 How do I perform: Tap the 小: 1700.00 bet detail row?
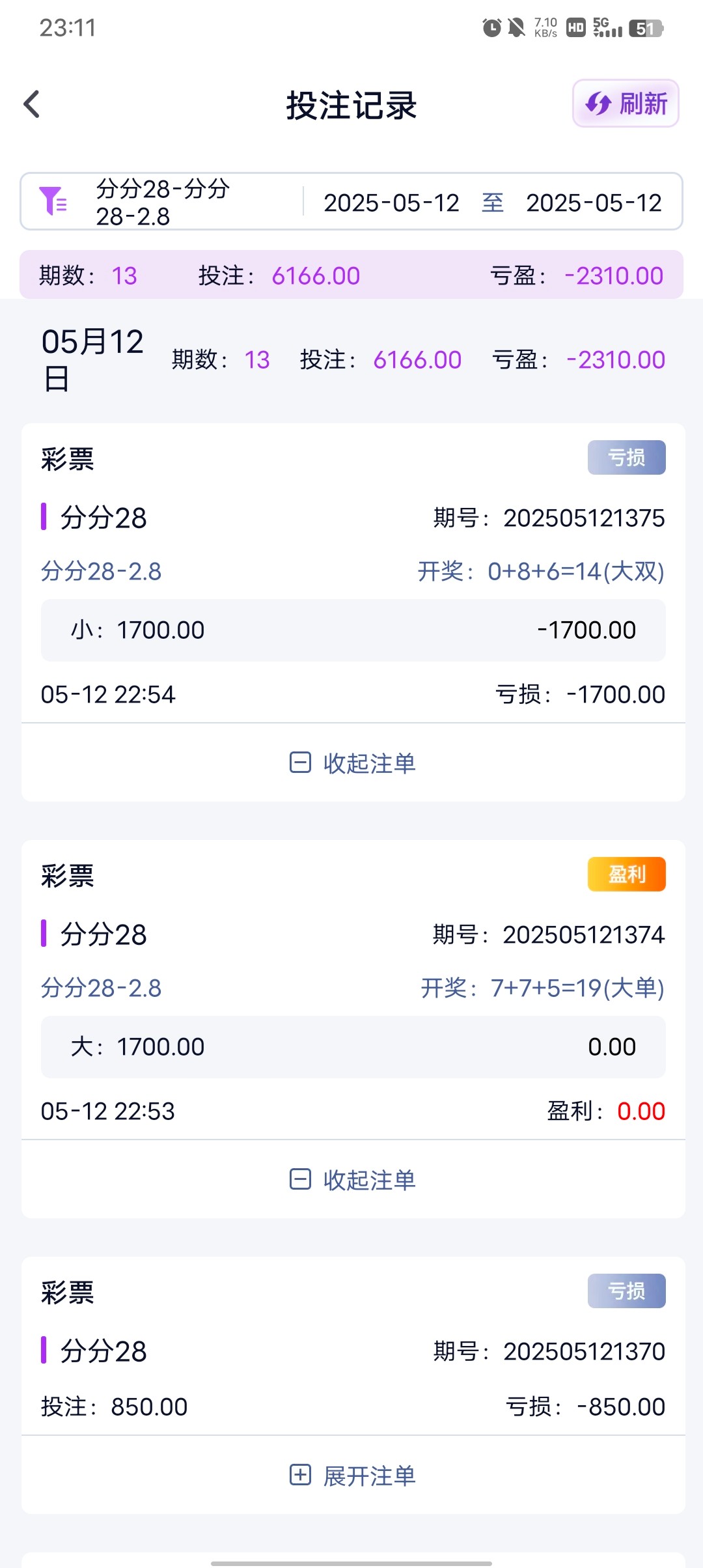tap(352, 630)
